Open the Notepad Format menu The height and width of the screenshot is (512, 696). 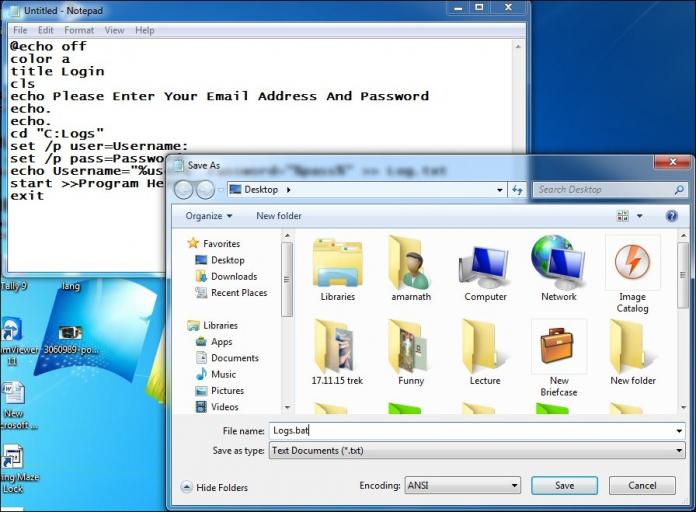(79, 30)
